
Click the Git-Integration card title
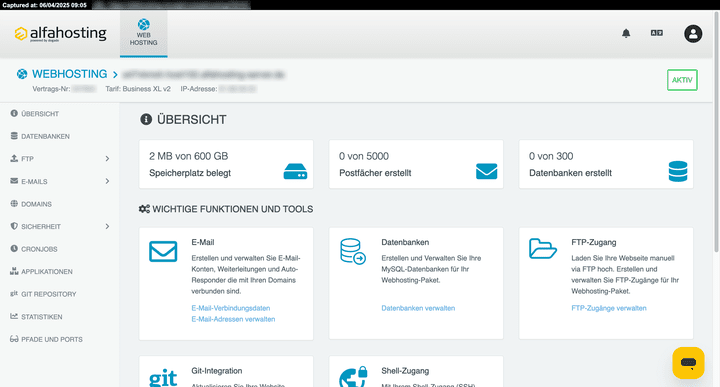tap(217, 370)
